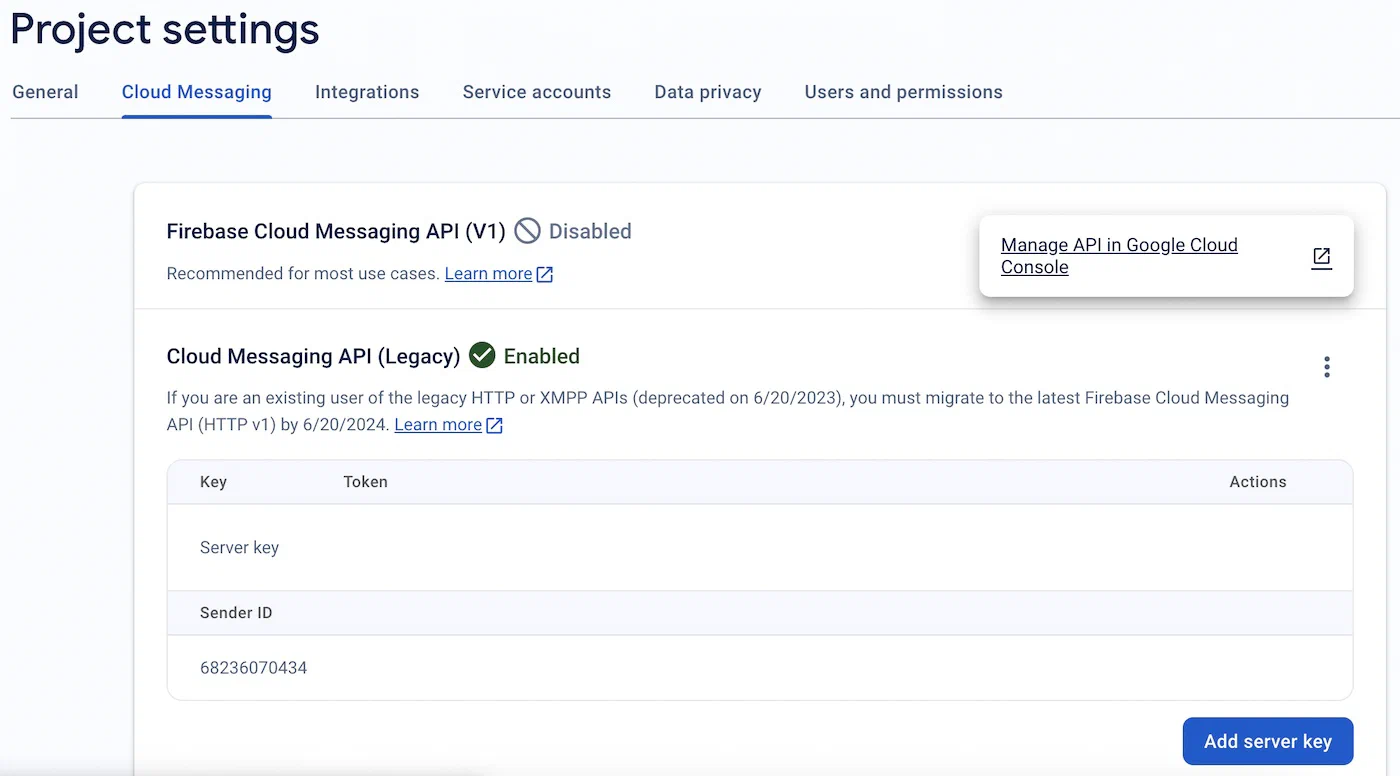Screen dimensions: 1400x776
Task: Open the Integrations tab
Action: (x=367, y=92)
